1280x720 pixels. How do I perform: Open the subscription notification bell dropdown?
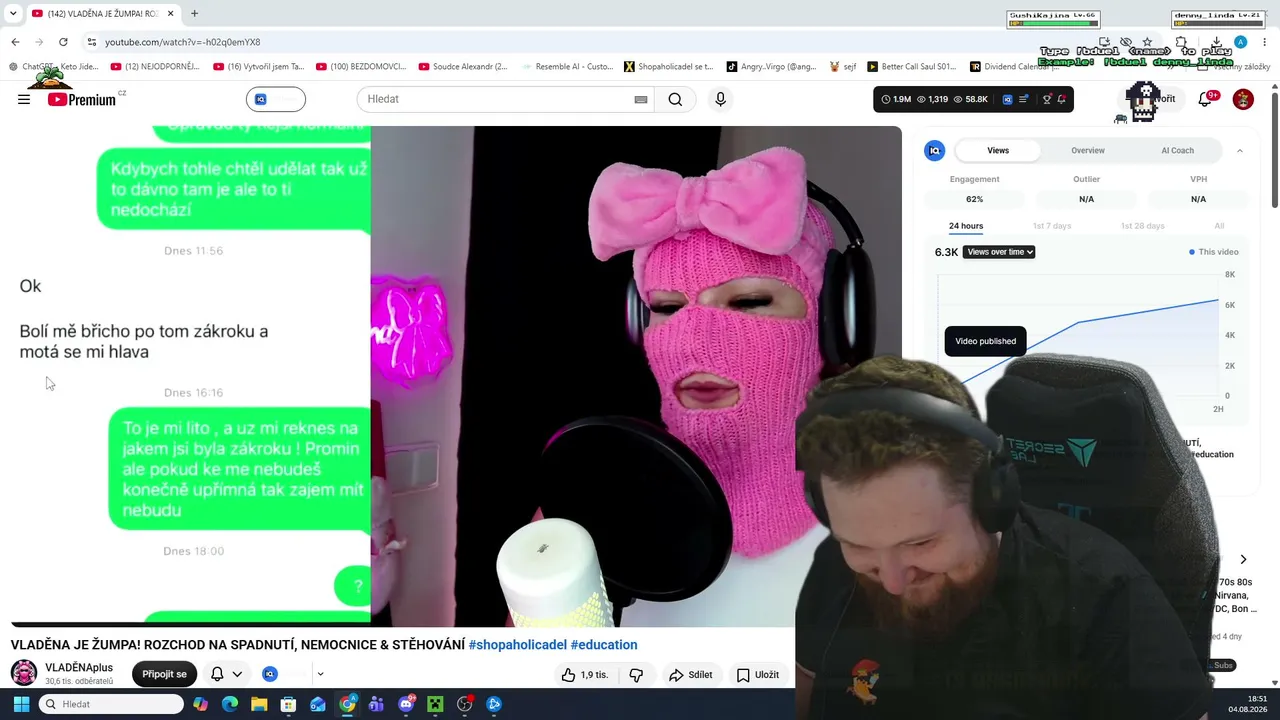click(x=226, y=674)
